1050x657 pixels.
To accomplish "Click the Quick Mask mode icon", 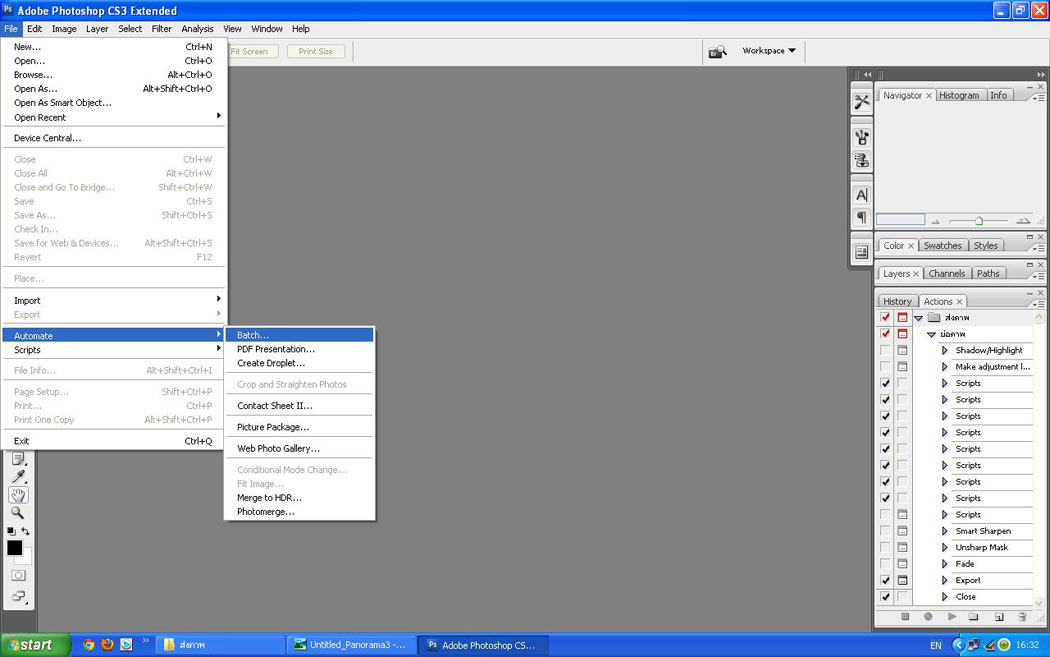I will [18, 575].
